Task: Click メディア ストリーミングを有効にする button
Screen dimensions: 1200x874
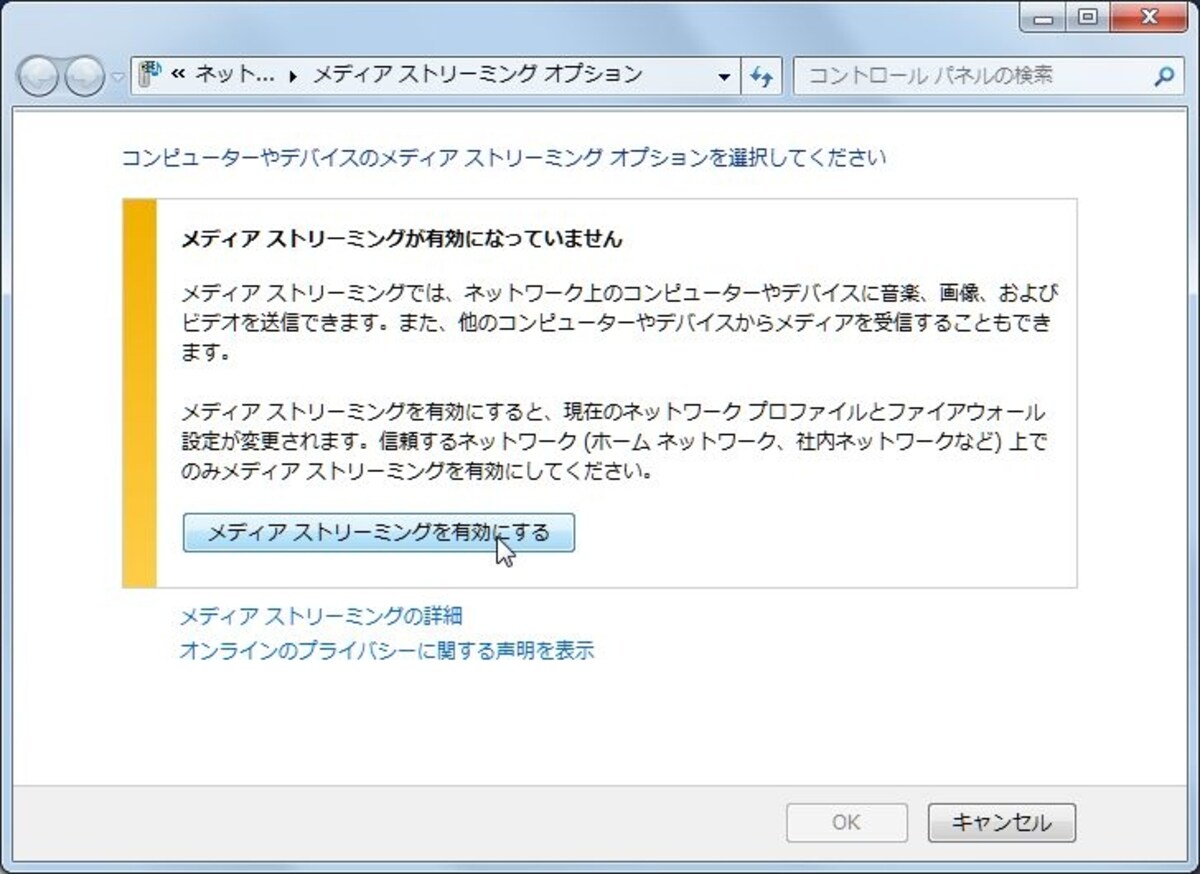Action: coord(379,533)
